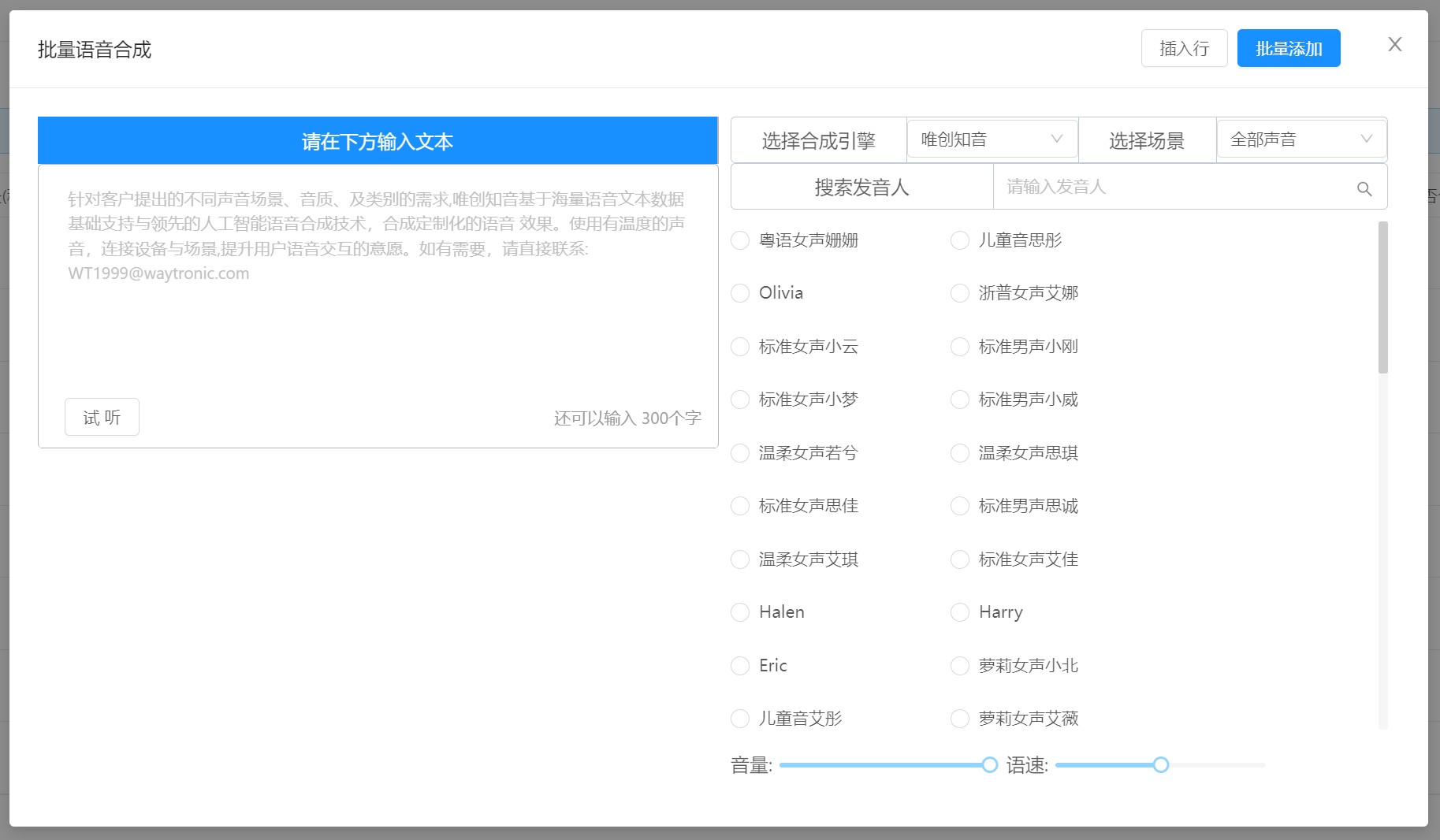
Task: Expand the 全部声音 scene dropdown
Action: click(1301, 139)
